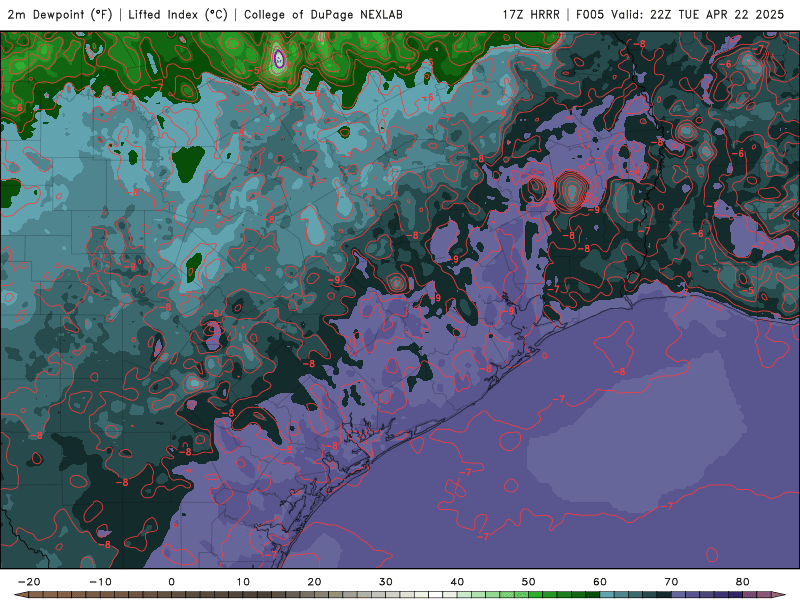Viewport: 800px width, 600px height.
Task: Click the 10 label on the color scale
Action: tap(243, 582)
